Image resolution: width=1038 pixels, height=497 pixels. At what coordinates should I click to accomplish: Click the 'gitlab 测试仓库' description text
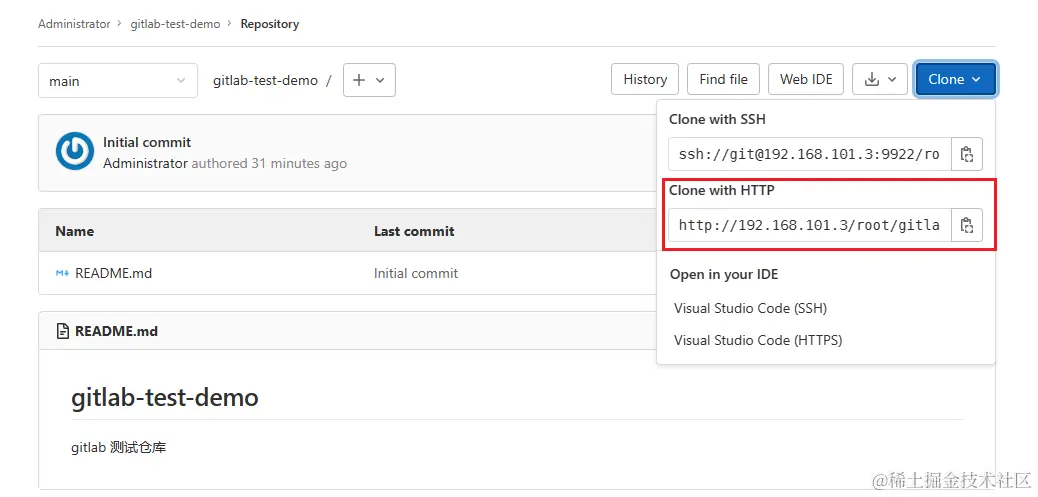point(118,448)
